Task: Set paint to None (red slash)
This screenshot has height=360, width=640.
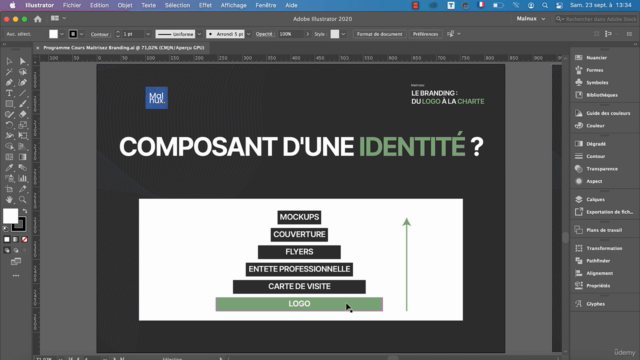Action: click(24, 240)
